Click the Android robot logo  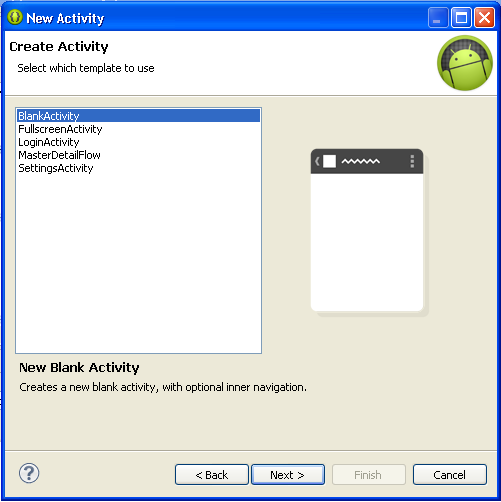tap(465, 63)
